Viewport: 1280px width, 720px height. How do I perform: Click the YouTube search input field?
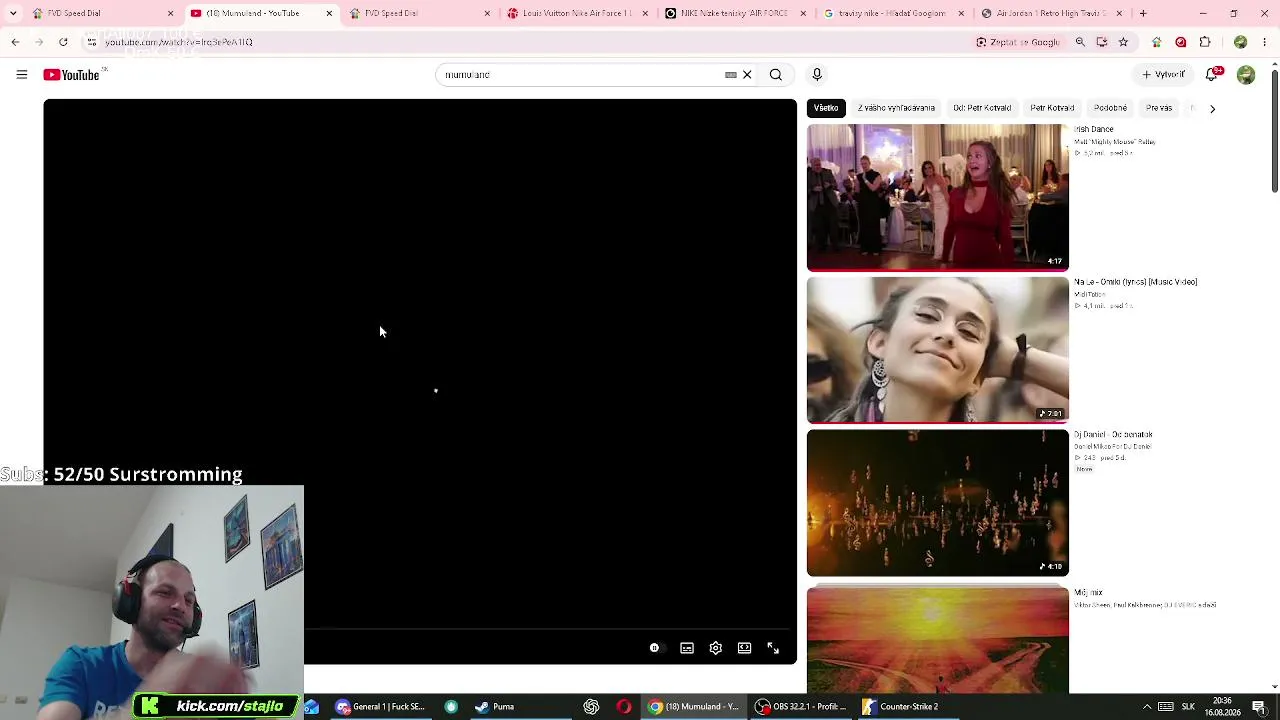click(x=582, y=75)
